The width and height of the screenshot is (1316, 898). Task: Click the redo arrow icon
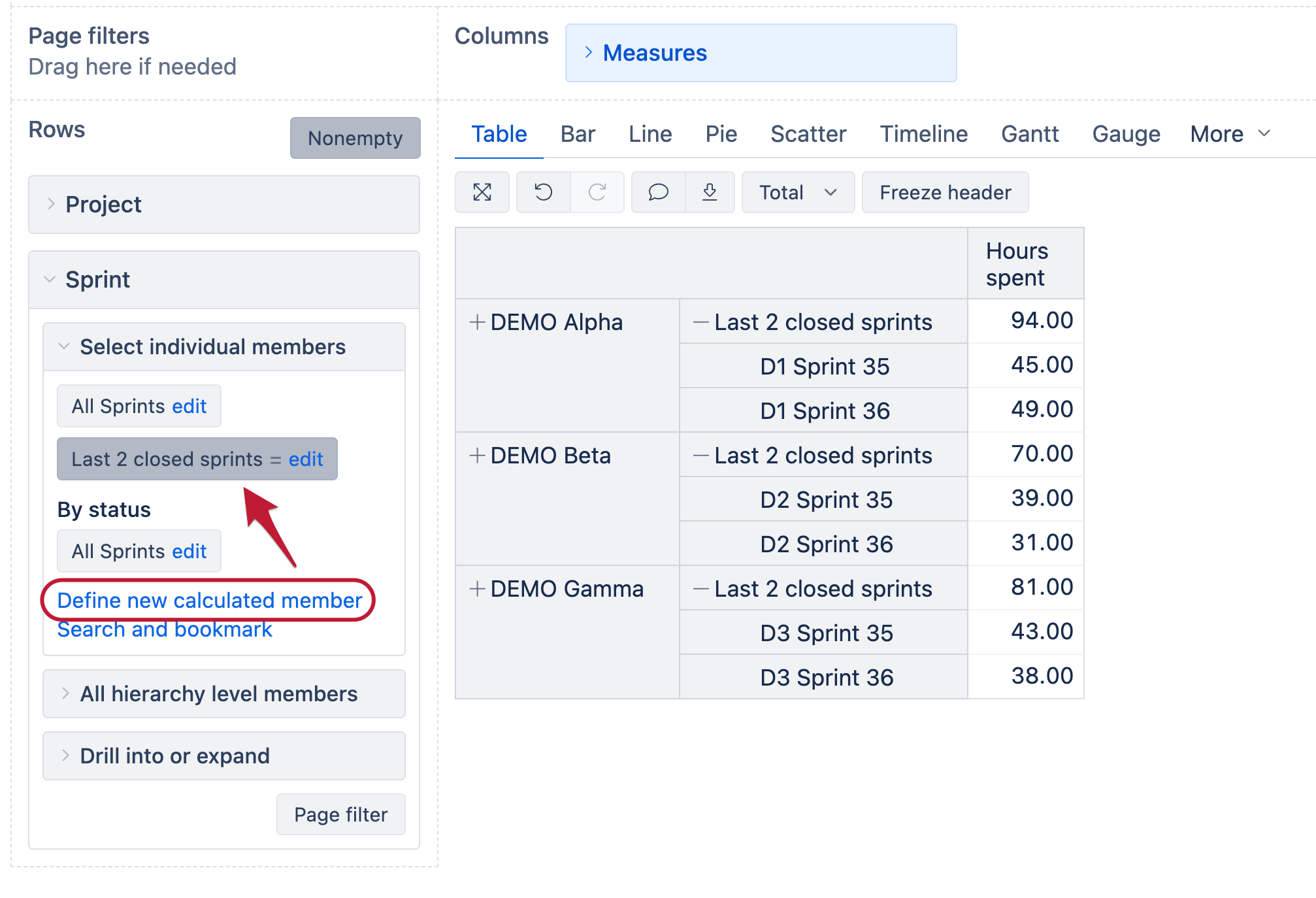click(597, 192)
